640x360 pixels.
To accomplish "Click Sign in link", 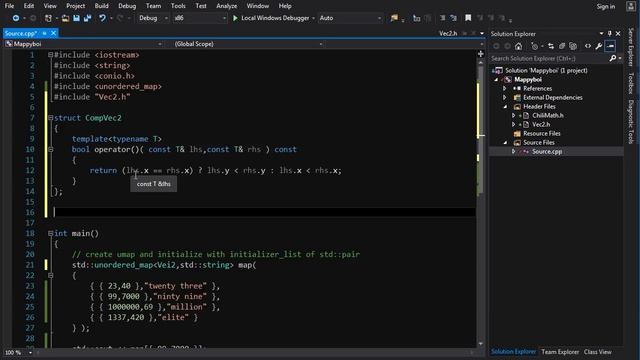I will point(606,6).
